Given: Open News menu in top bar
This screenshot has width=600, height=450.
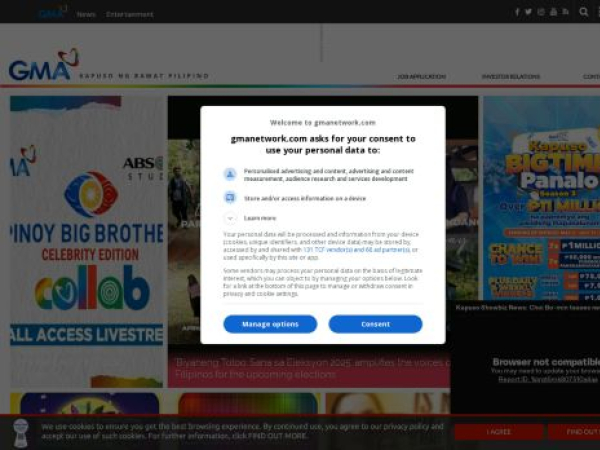Looking at the screenshot, I should coord(86,15).
